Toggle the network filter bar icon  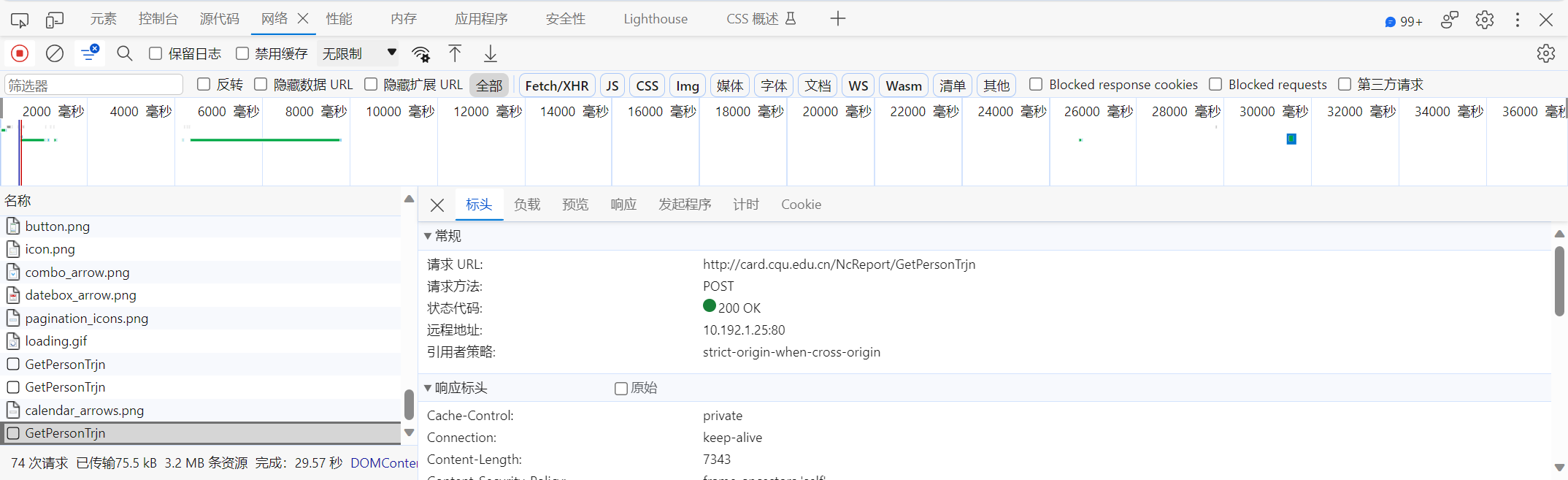(90, 53)
